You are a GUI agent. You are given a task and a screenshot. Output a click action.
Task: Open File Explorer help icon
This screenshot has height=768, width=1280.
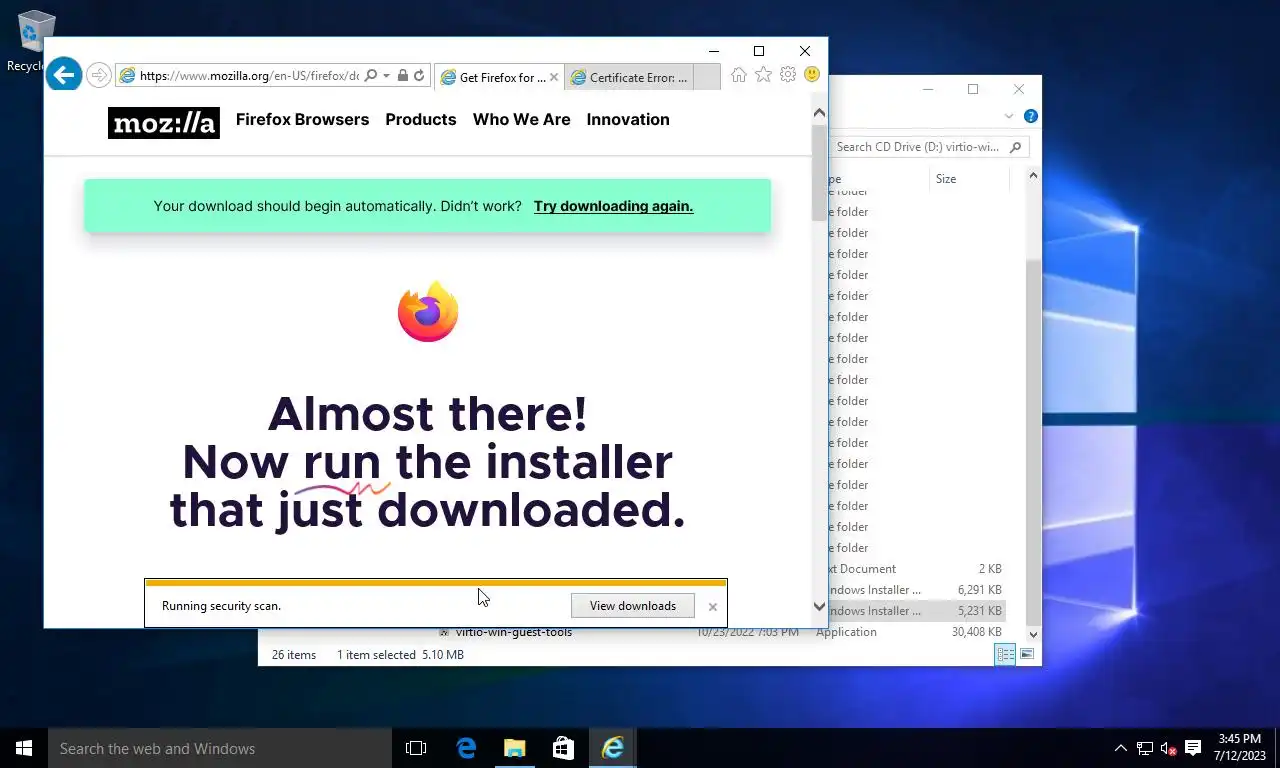(x=1031, y=116)
